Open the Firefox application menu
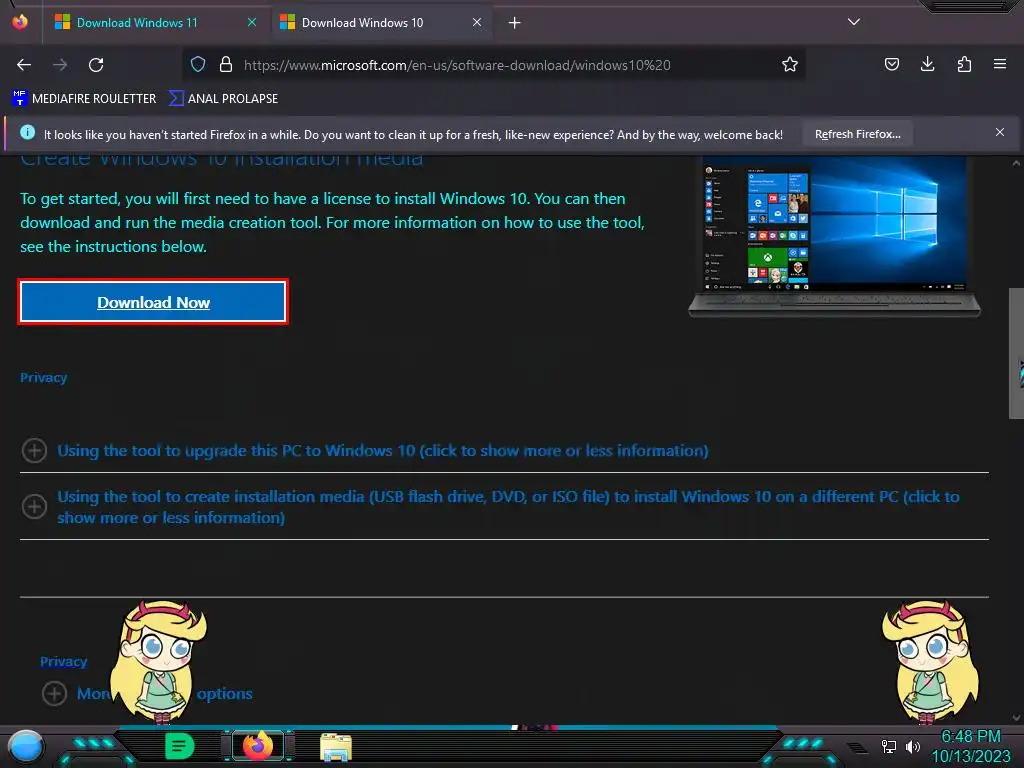1024x768 pixels. tap(999, 64)
